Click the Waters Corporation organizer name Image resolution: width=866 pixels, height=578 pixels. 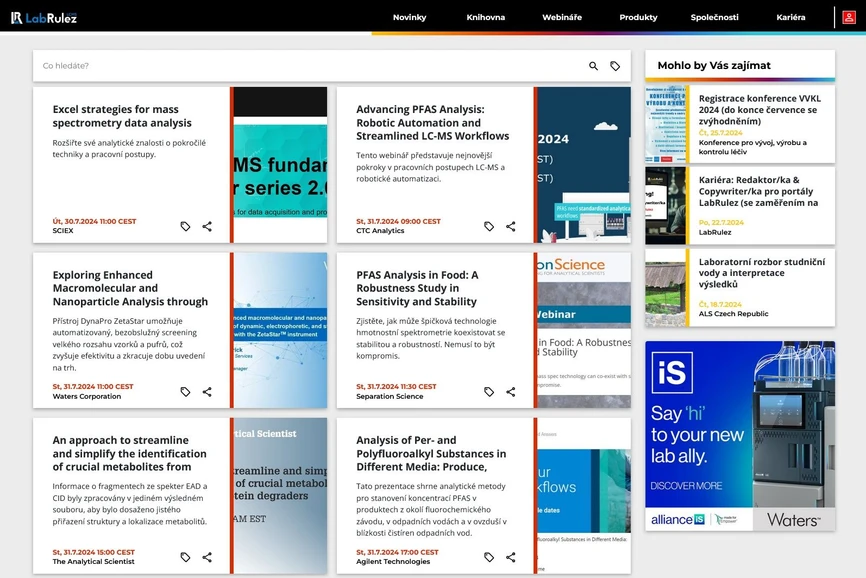(x=87, y=396)
